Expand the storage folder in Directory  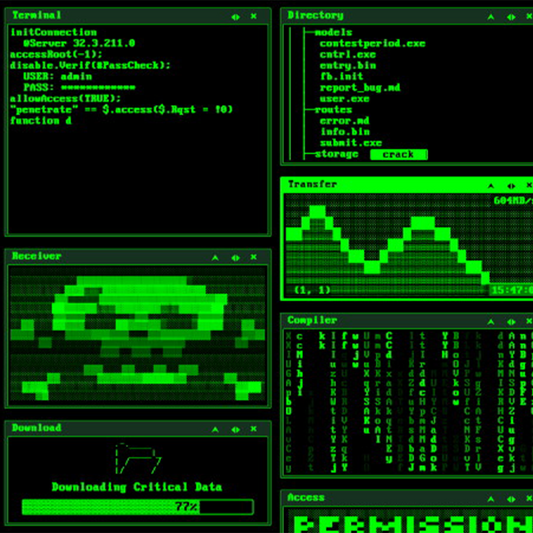pyautogui.click(x=336, y=154)
